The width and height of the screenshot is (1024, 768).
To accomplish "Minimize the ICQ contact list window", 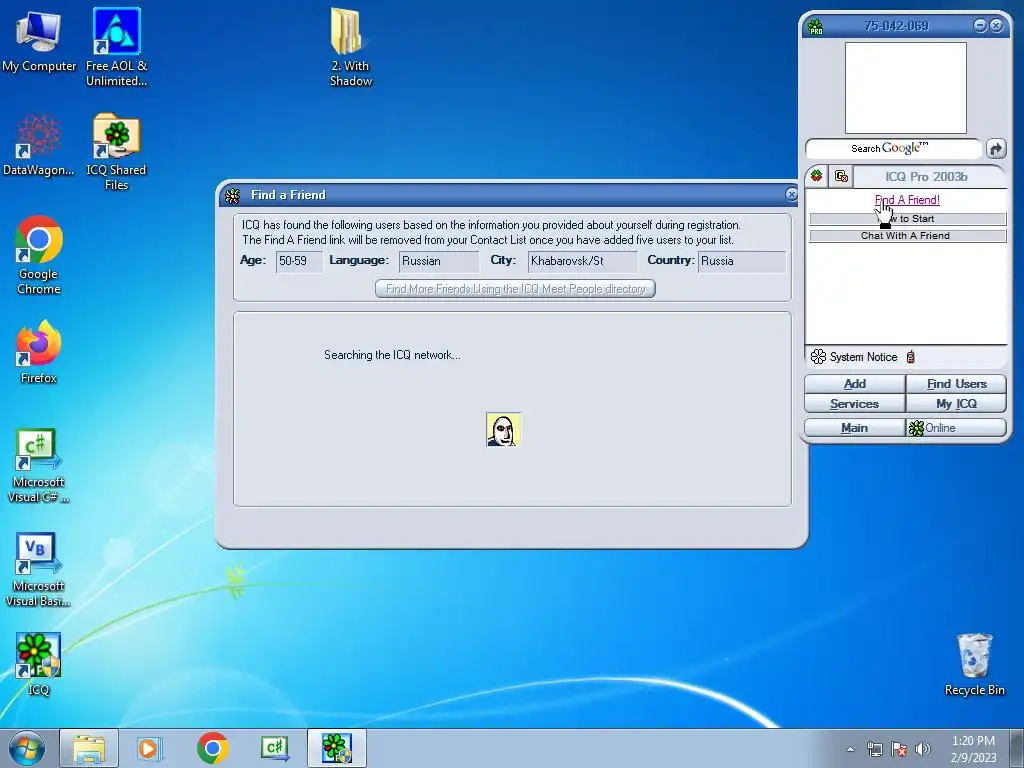I will pos(980,25).
